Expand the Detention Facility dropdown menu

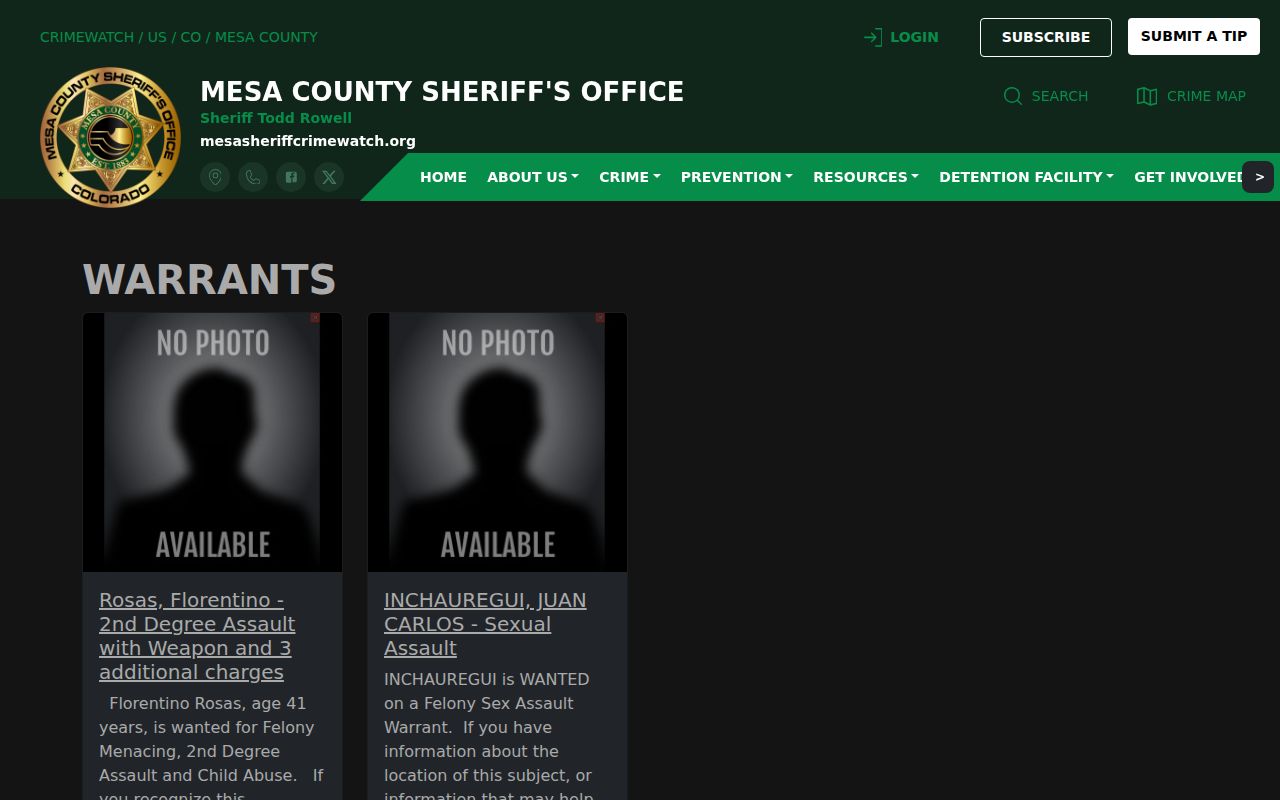(x=1026, y=177)
